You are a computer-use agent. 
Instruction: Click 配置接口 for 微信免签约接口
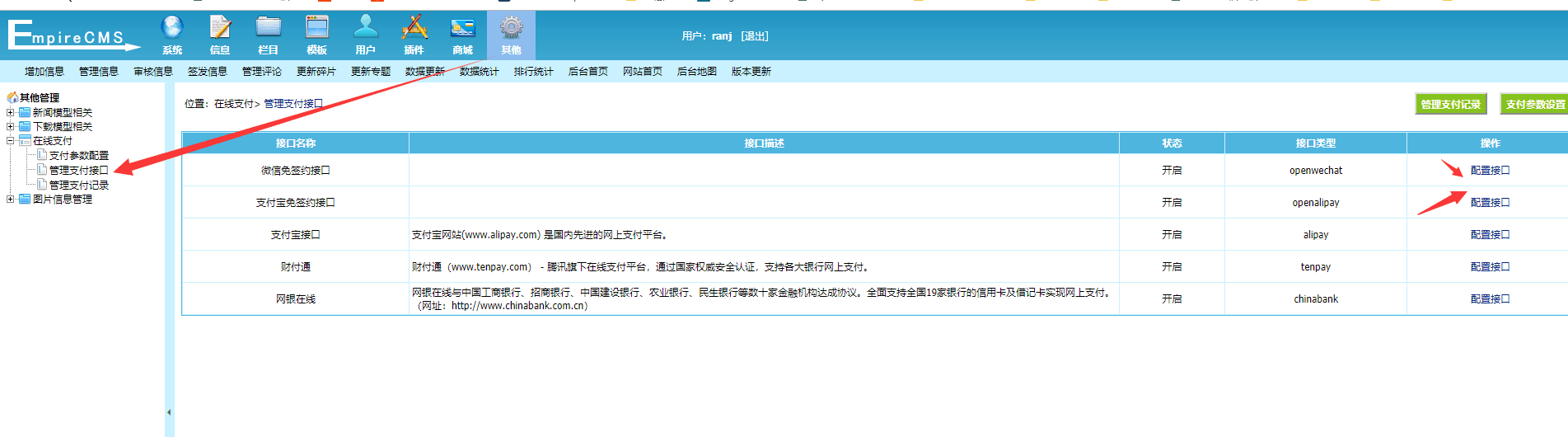[1490, 171]
